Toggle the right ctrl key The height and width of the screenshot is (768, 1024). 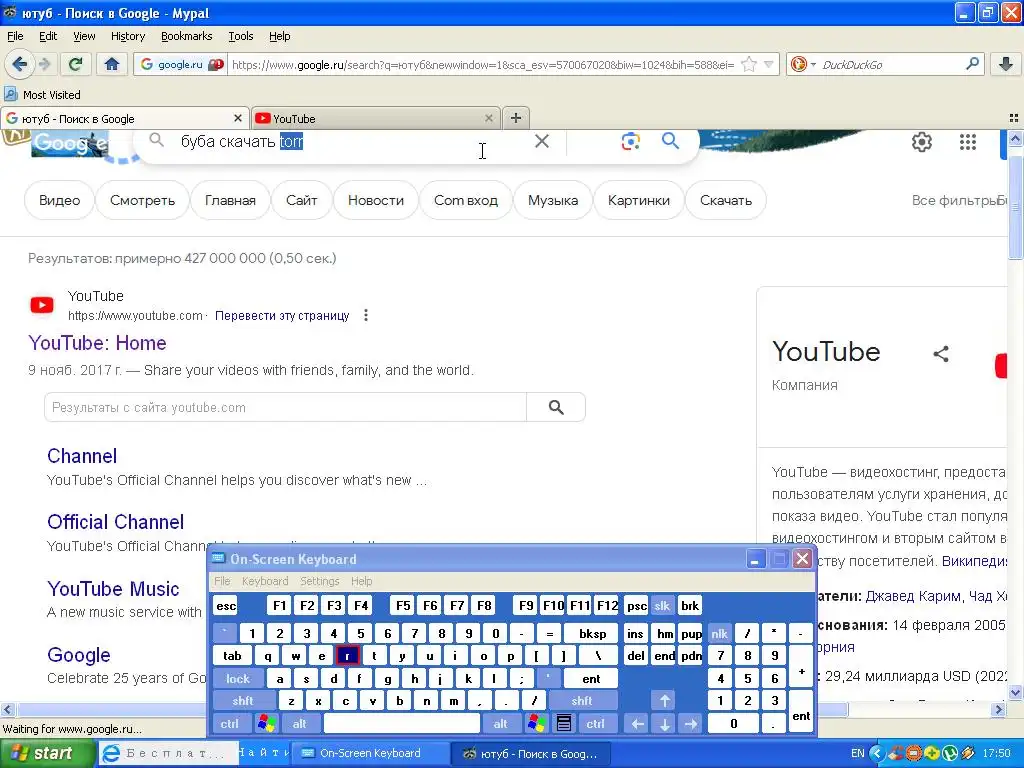[595, 724]
